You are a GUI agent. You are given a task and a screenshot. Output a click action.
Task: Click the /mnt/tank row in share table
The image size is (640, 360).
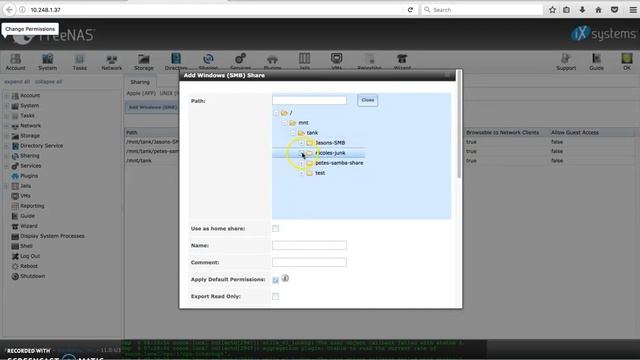tap(139, 160)
